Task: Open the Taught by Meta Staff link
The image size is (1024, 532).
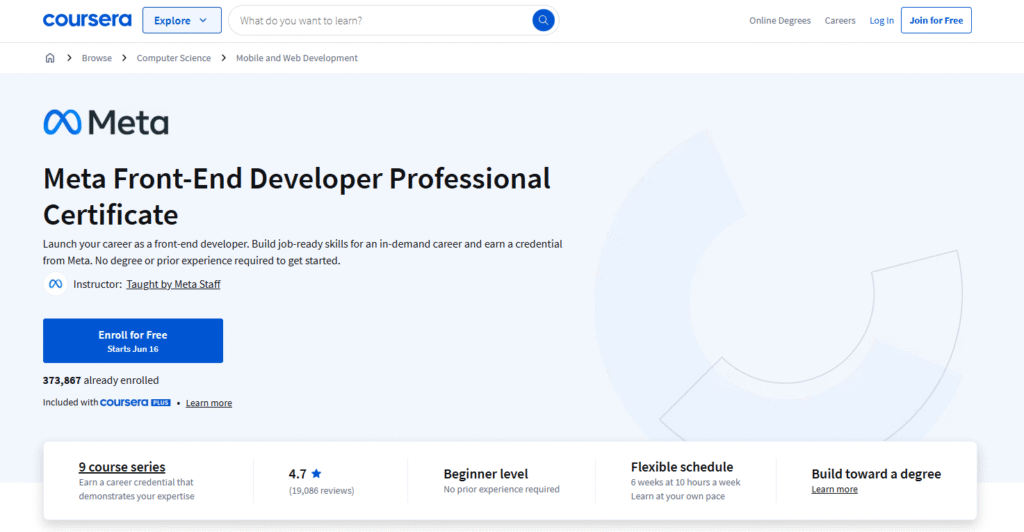Action: [173, 284]
